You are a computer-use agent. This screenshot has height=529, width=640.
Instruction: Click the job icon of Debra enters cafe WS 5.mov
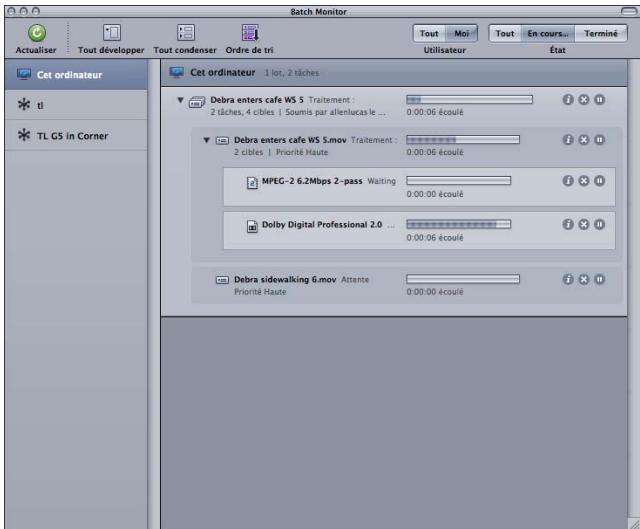click(x=222, y=141)
